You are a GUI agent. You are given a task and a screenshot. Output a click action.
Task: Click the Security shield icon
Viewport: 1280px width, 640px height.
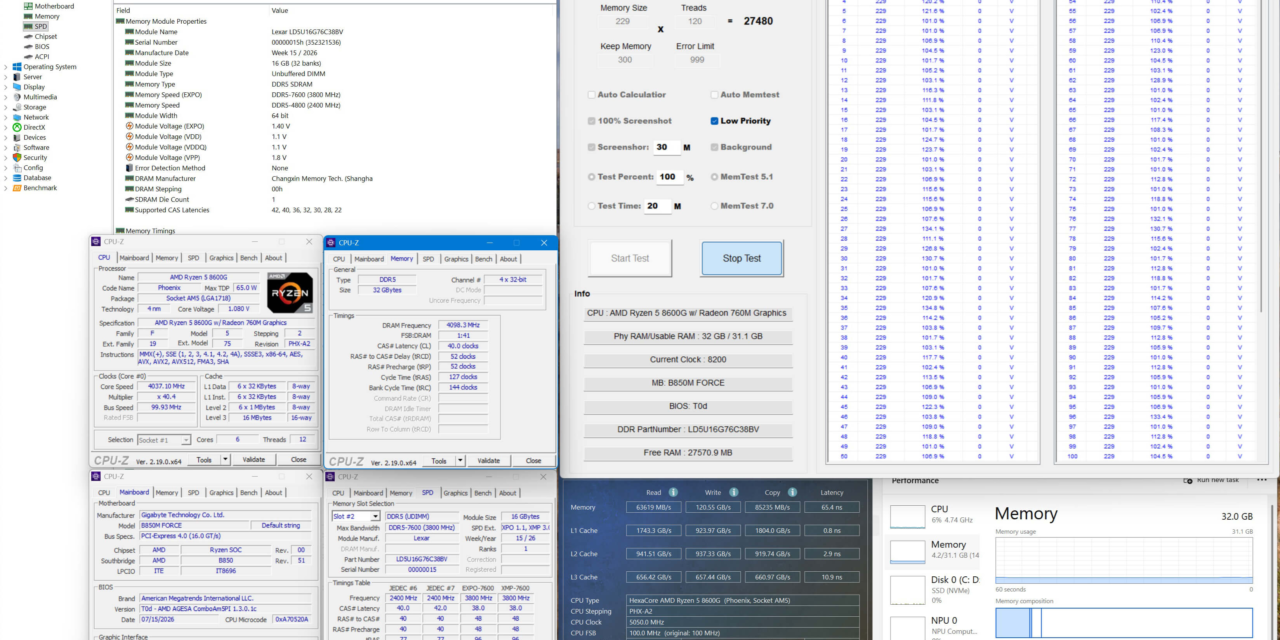pyautogui.click(x=17, y=157)
